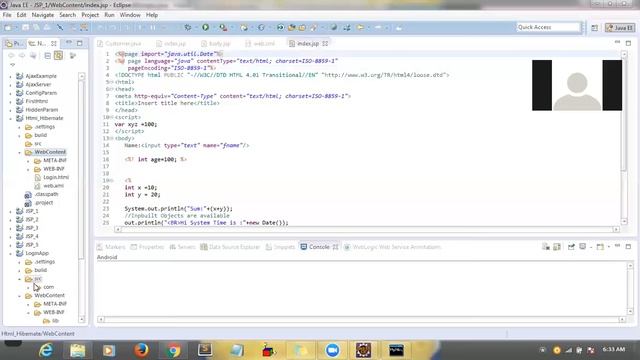Open the Open Console dropdown

608,247
